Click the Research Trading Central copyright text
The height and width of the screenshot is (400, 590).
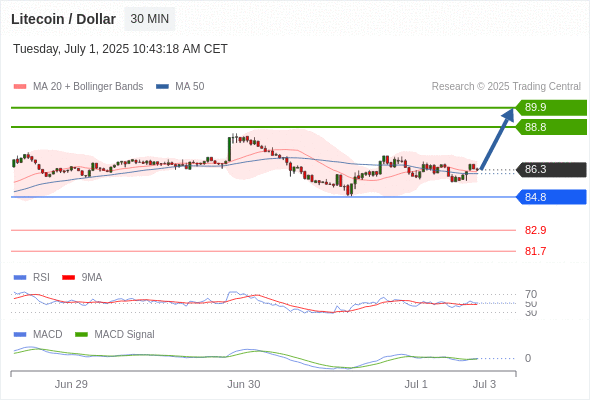(x=506, y=87)
